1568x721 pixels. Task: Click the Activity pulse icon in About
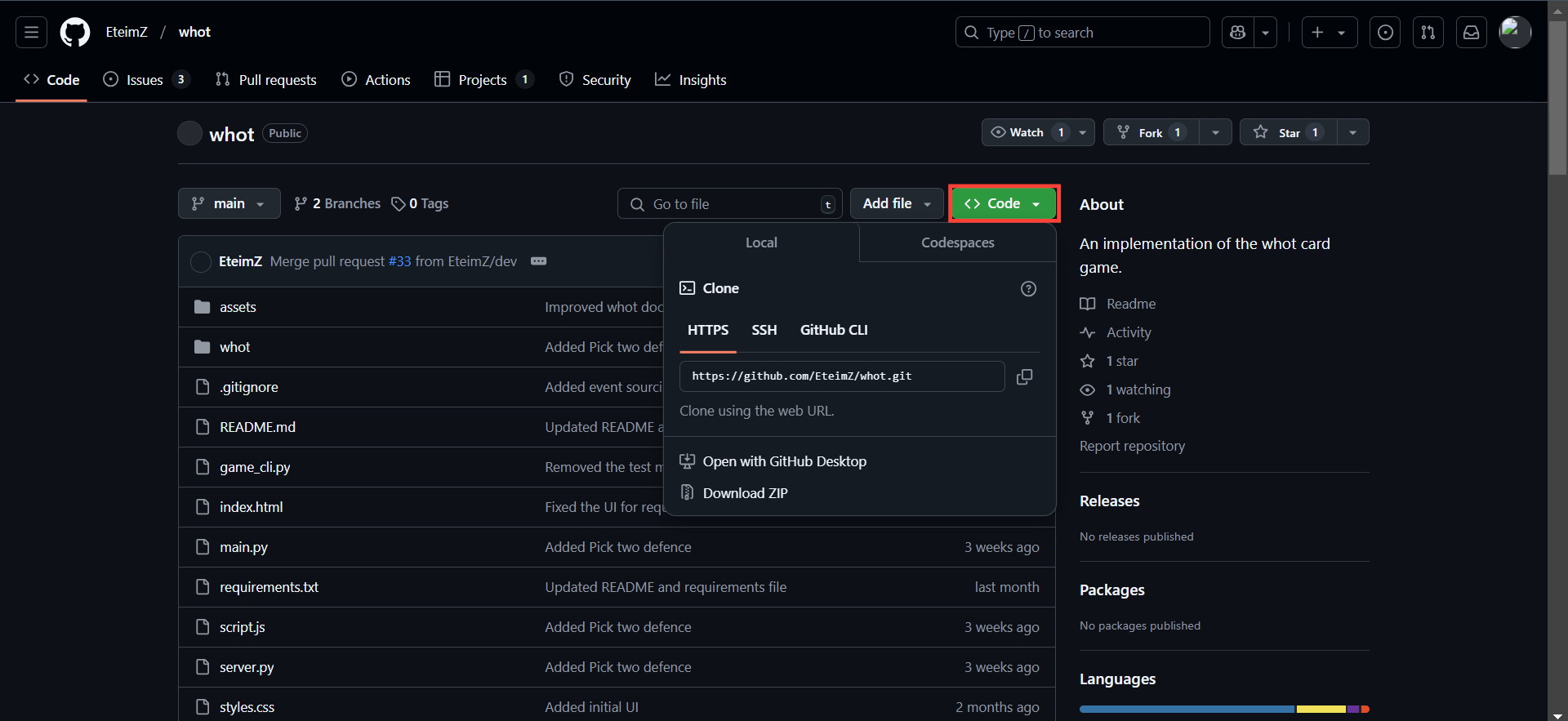tap(1088, 332)
